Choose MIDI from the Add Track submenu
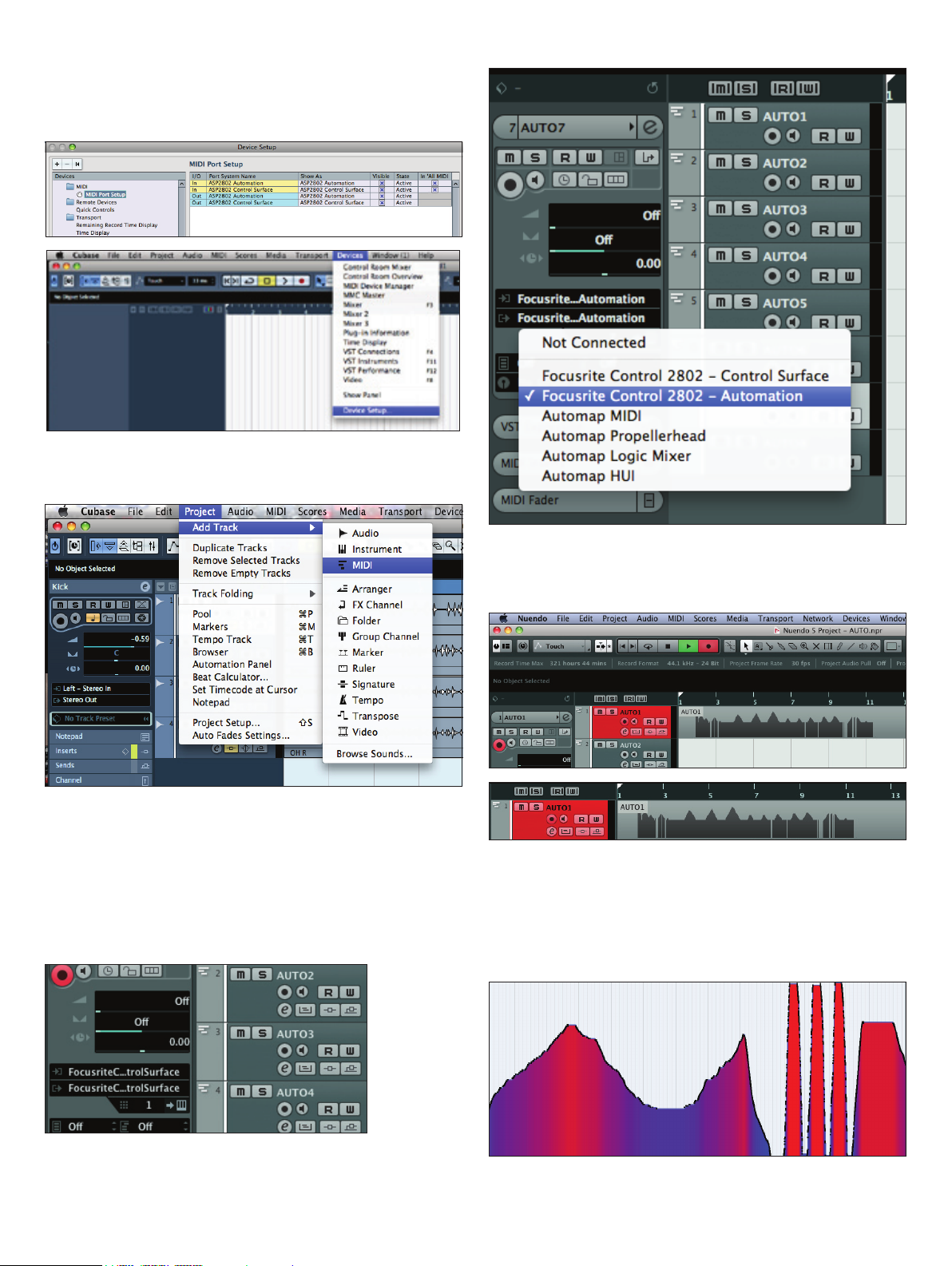The height and width of the screenshot is (1266, 952). coord(378,566)
